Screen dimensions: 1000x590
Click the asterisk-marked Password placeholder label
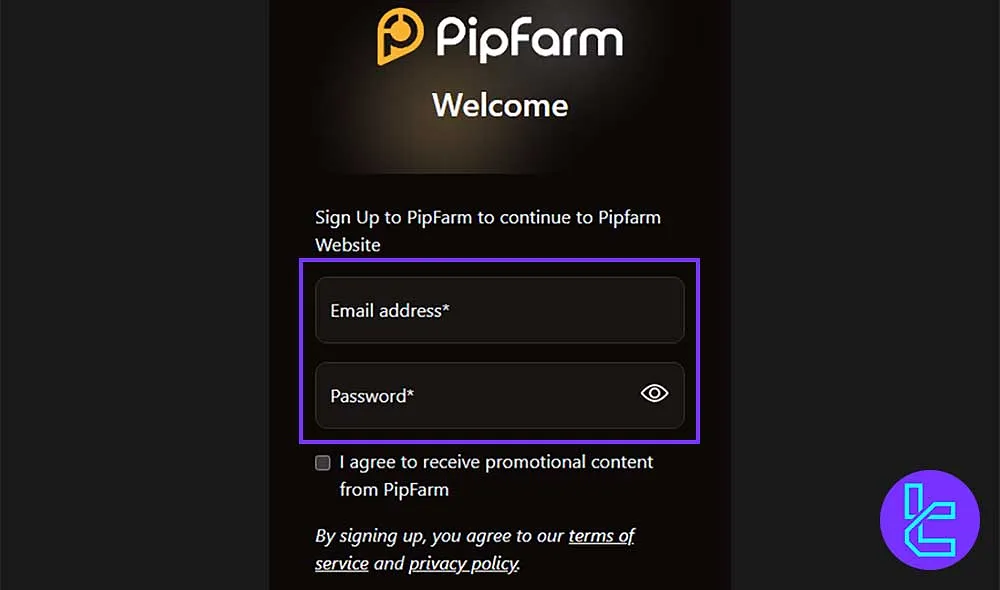(371, 396)
